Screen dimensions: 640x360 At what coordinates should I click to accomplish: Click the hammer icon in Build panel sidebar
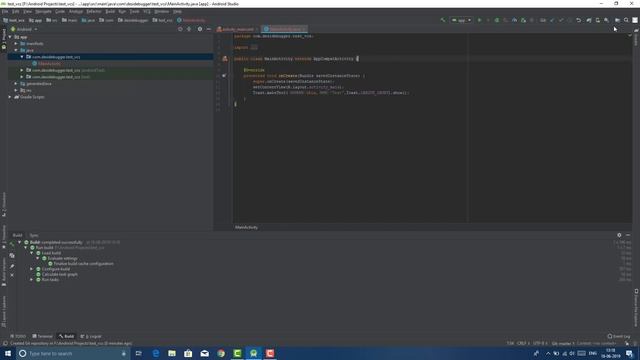[12, 244]
